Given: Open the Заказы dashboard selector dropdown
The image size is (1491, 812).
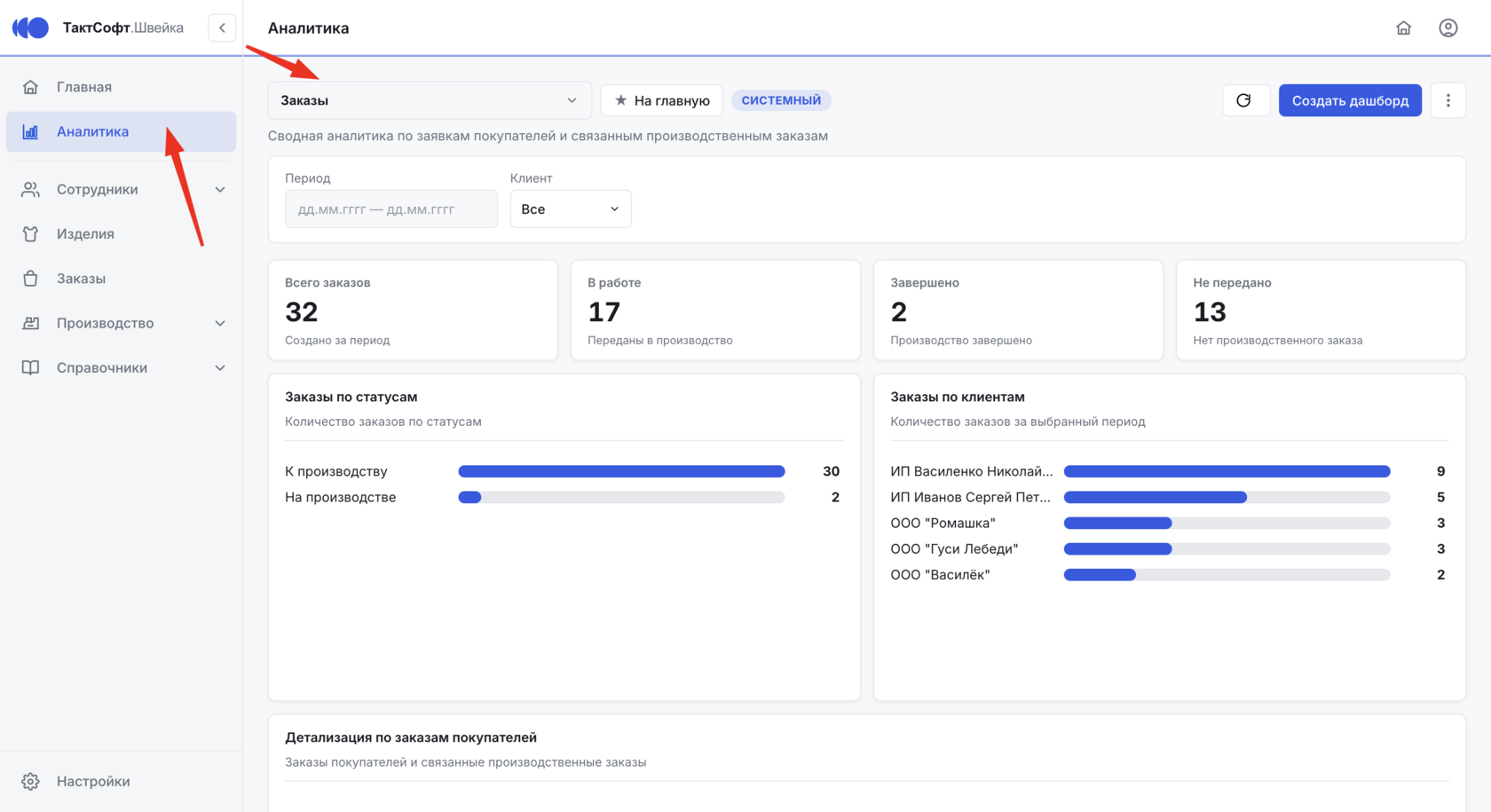Looking at the screenshot, I should tap(430, 100).
